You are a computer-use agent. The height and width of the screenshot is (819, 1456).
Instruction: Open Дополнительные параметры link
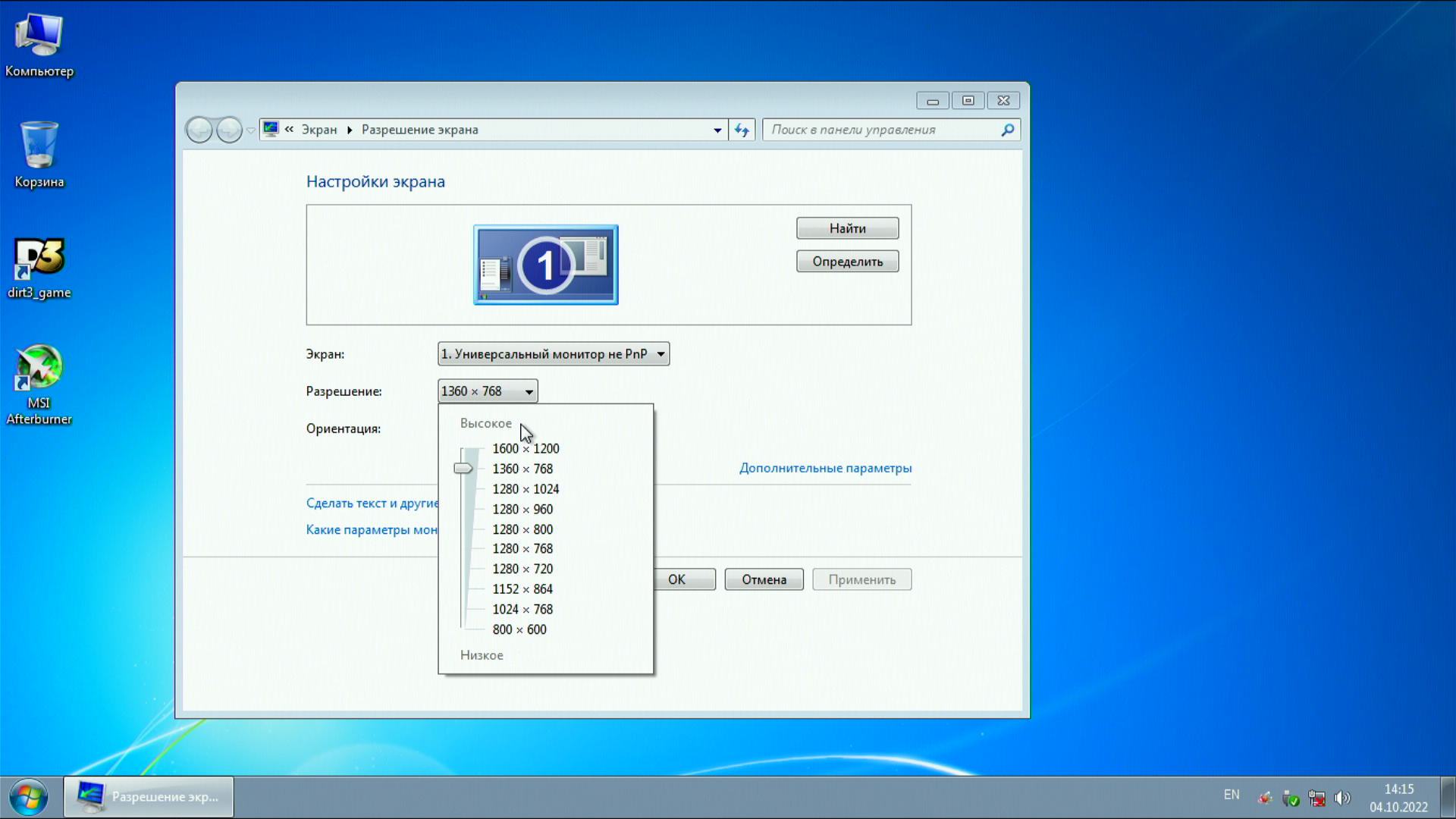point(825,468)
